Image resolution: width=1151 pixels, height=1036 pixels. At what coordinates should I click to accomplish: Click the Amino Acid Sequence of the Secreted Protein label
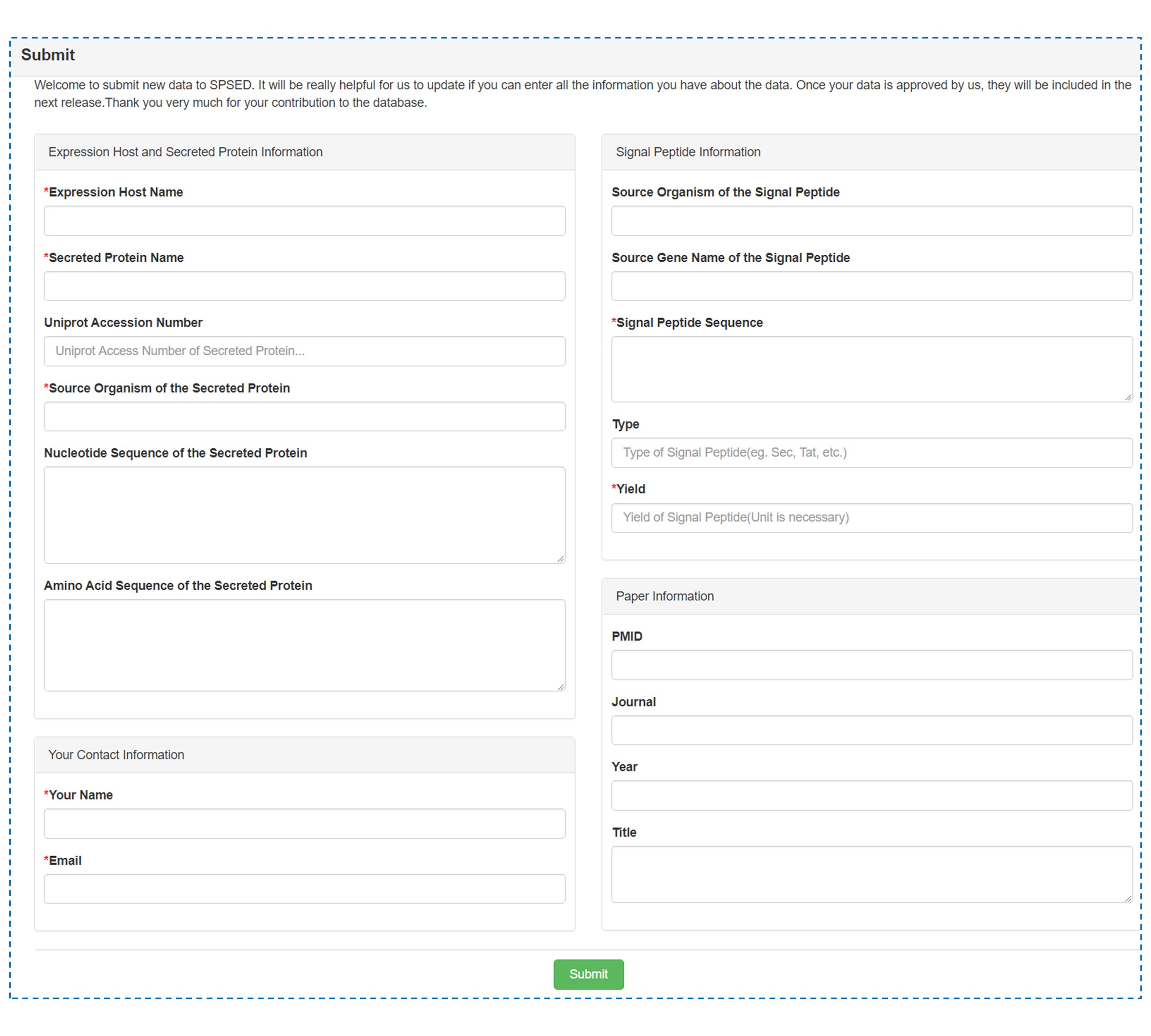coord(178,586)
